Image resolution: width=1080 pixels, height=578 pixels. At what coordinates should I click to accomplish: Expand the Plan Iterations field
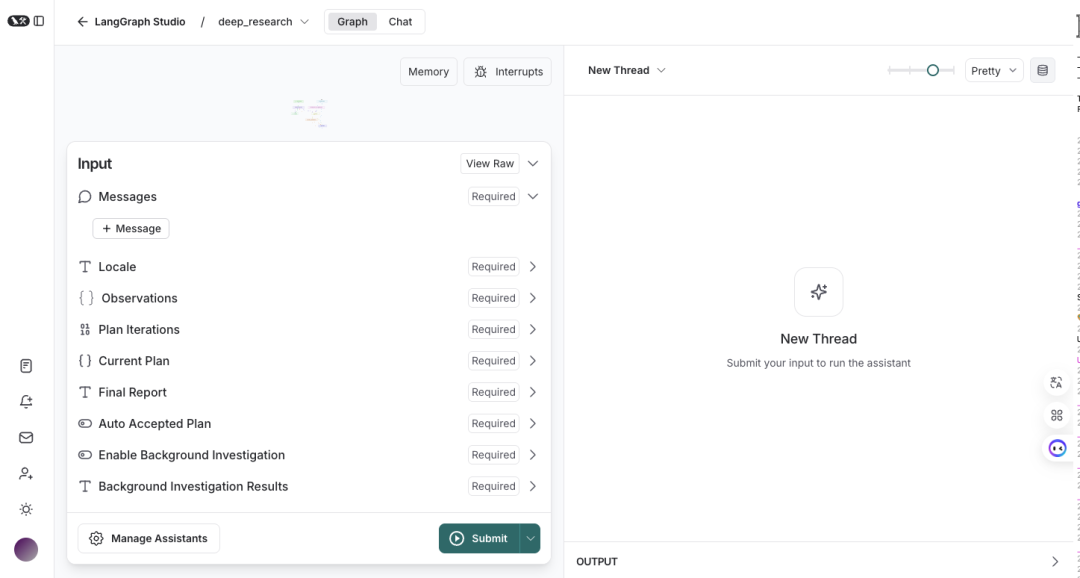532,329
